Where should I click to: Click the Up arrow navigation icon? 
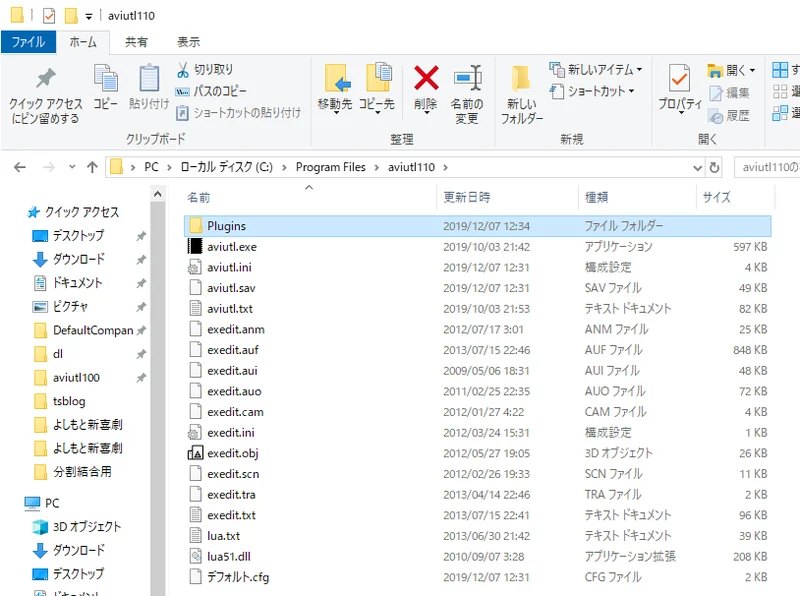[92, 167]
